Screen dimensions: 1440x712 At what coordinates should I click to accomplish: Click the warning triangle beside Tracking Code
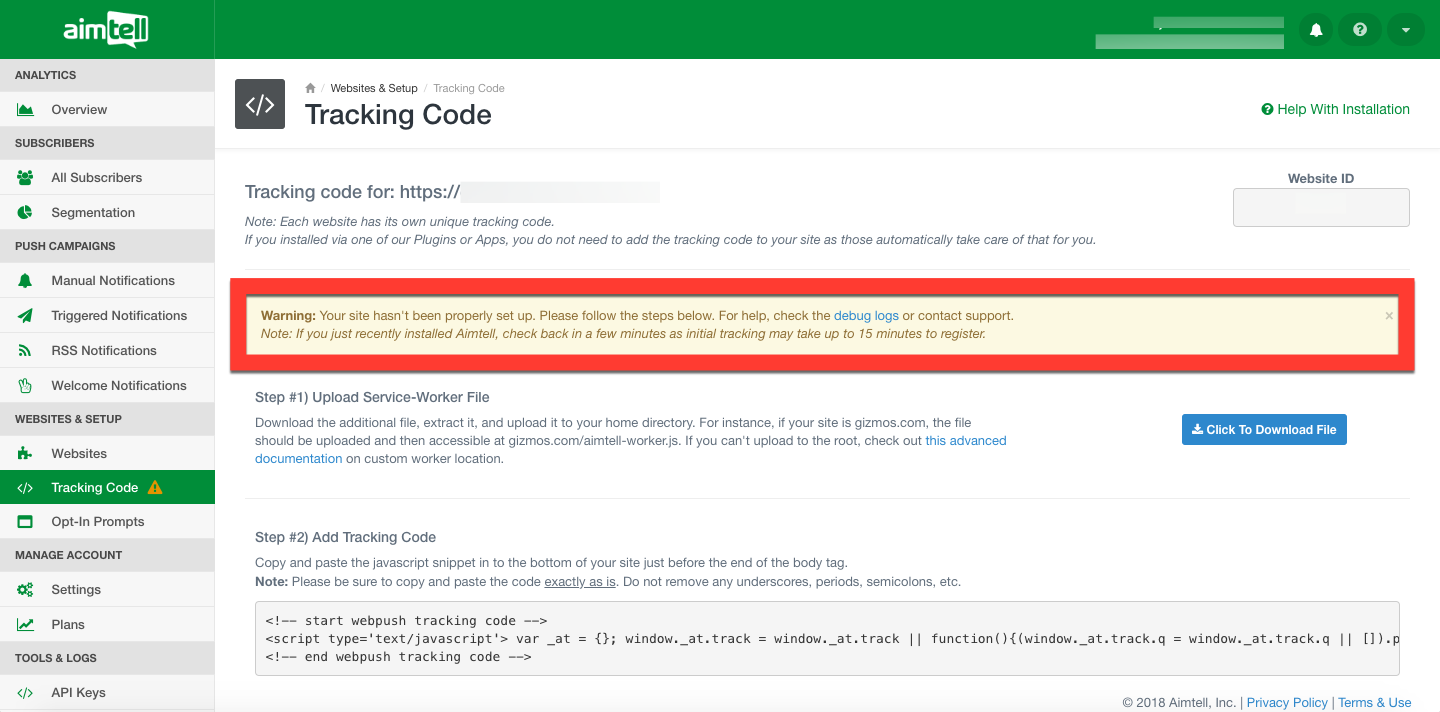point(155,488)
